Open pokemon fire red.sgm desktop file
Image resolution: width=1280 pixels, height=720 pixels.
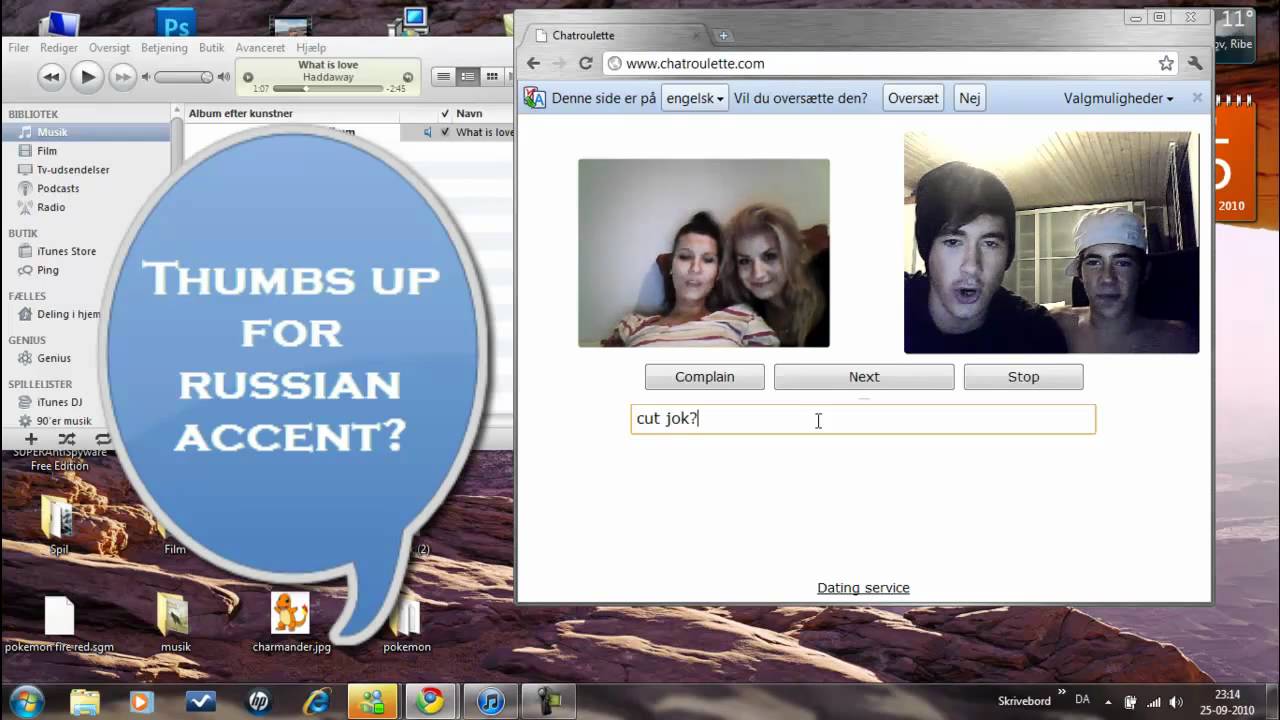[x=59, y=625]
